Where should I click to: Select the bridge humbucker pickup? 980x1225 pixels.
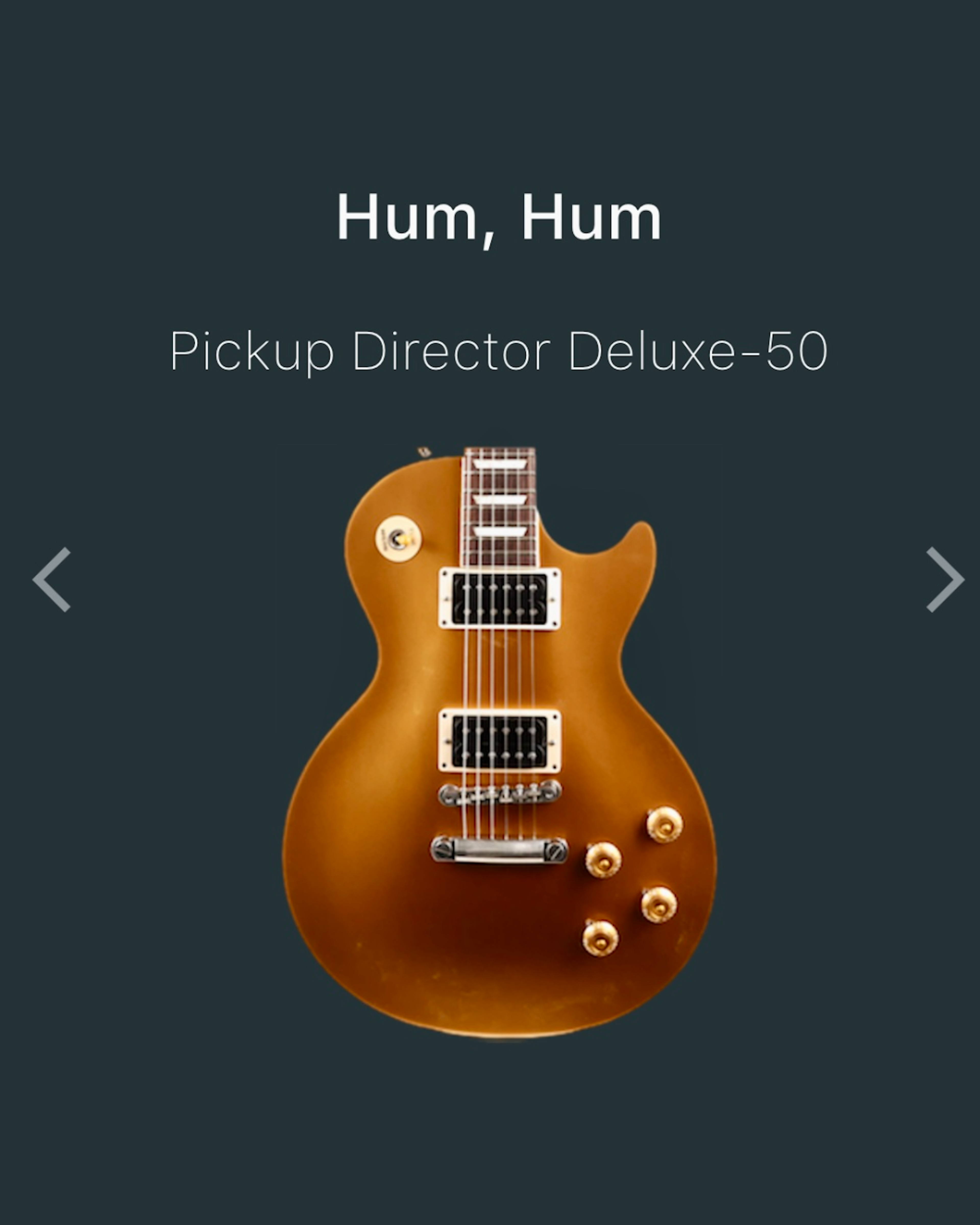(499, 740)
